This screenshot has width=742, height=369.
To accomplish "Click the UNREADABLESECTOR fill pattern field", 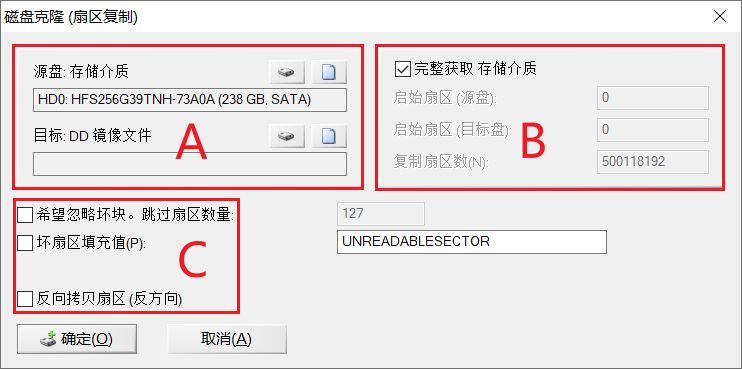I will pos(472,242).
